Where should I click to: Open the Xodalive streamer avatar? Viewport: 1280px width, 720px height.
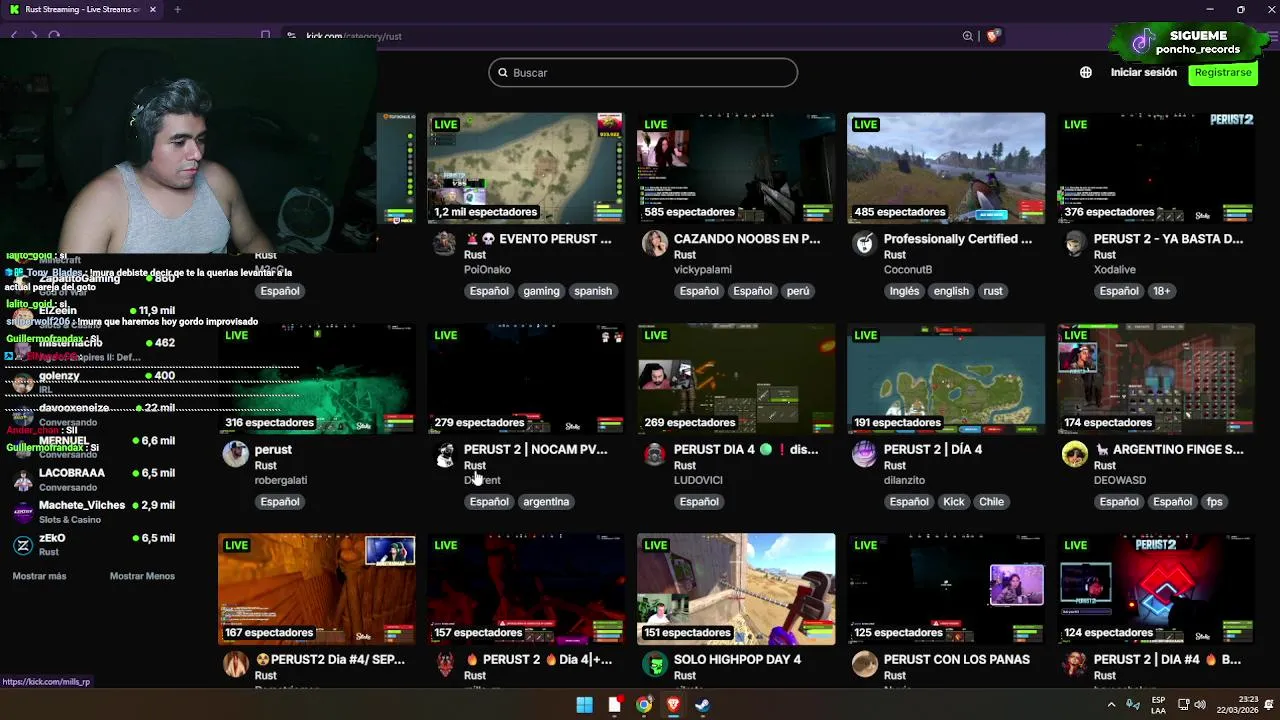(1075, 244)
